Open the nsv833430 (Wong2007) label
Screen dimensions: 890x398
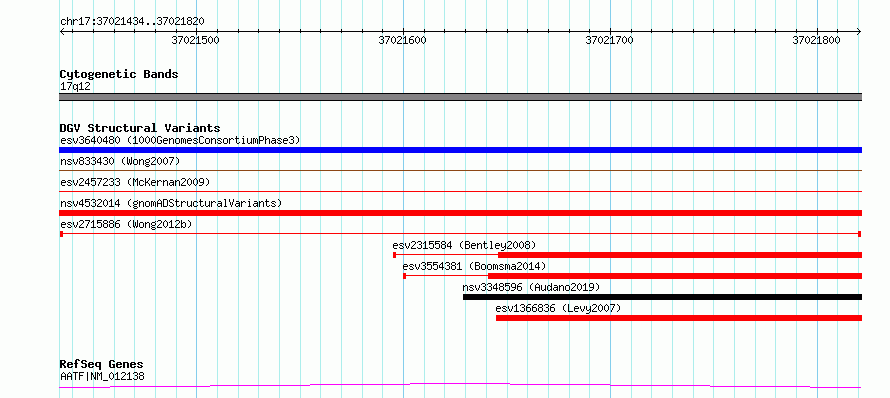click(120, 161)
